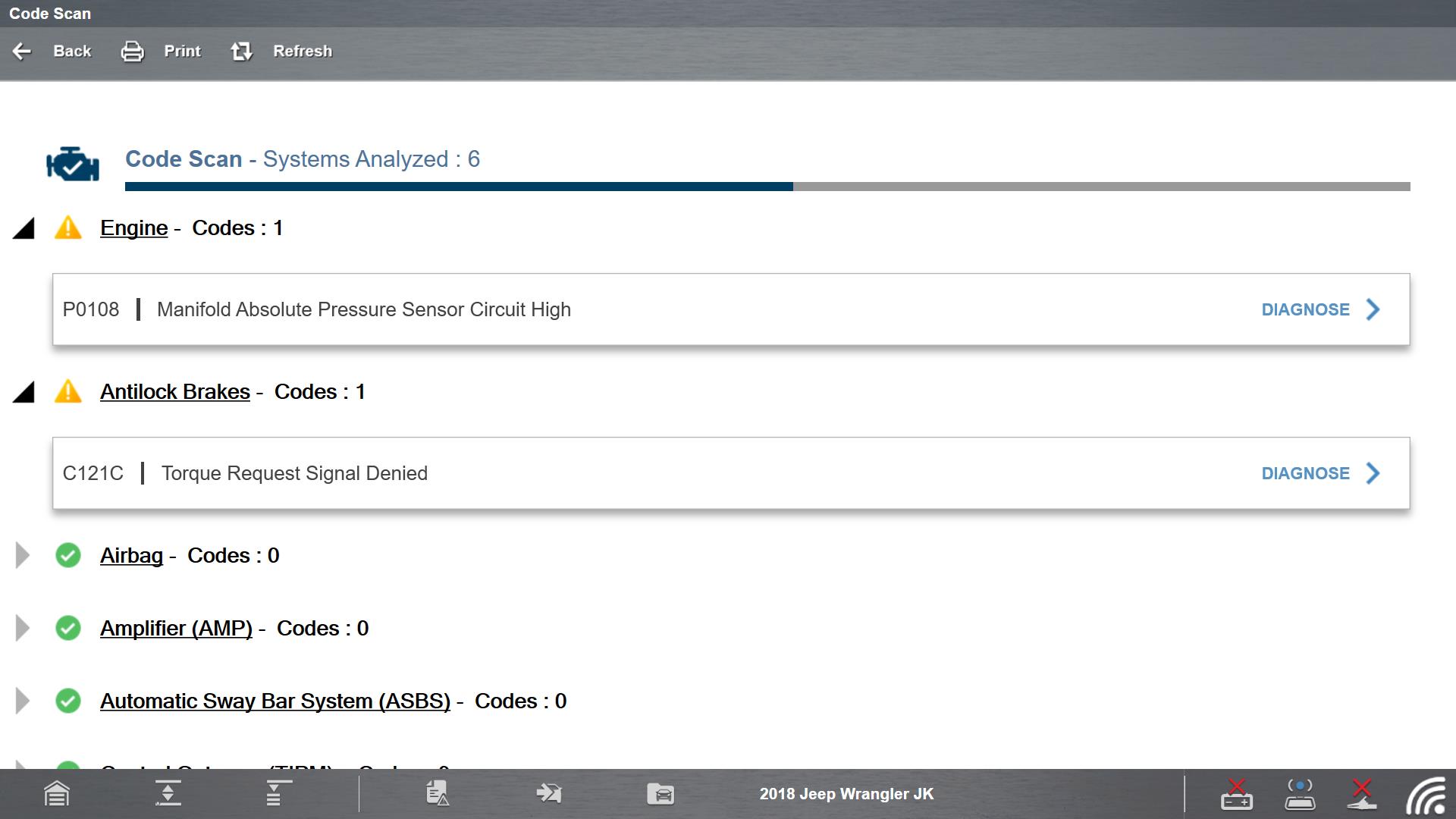Click the battery disconnected status icon
This screenshot has width=1456, height=819.
(x=1236, y=794)
